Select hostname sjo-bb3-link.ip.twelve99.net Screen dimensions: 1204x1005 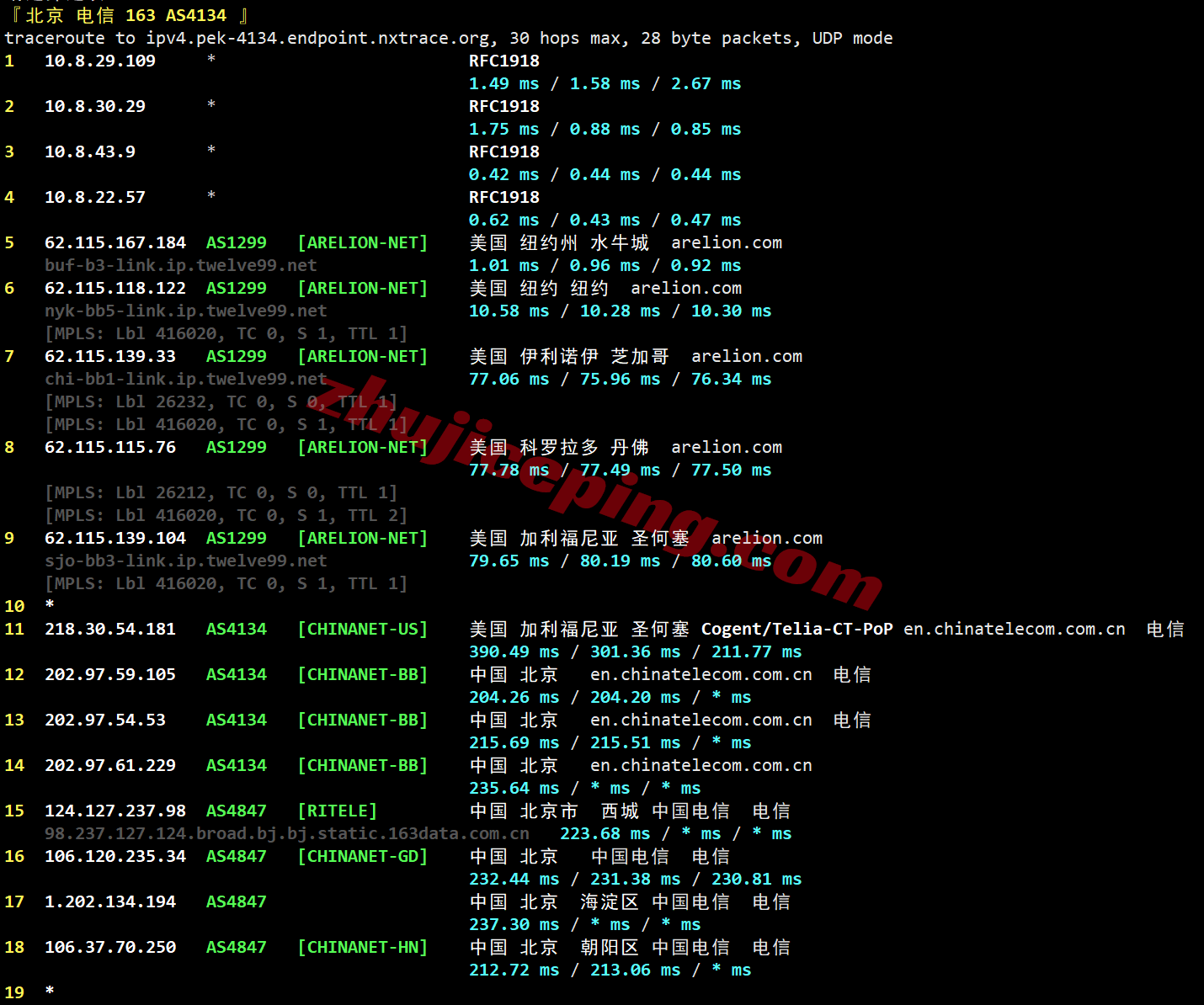(x=186, y=561)
